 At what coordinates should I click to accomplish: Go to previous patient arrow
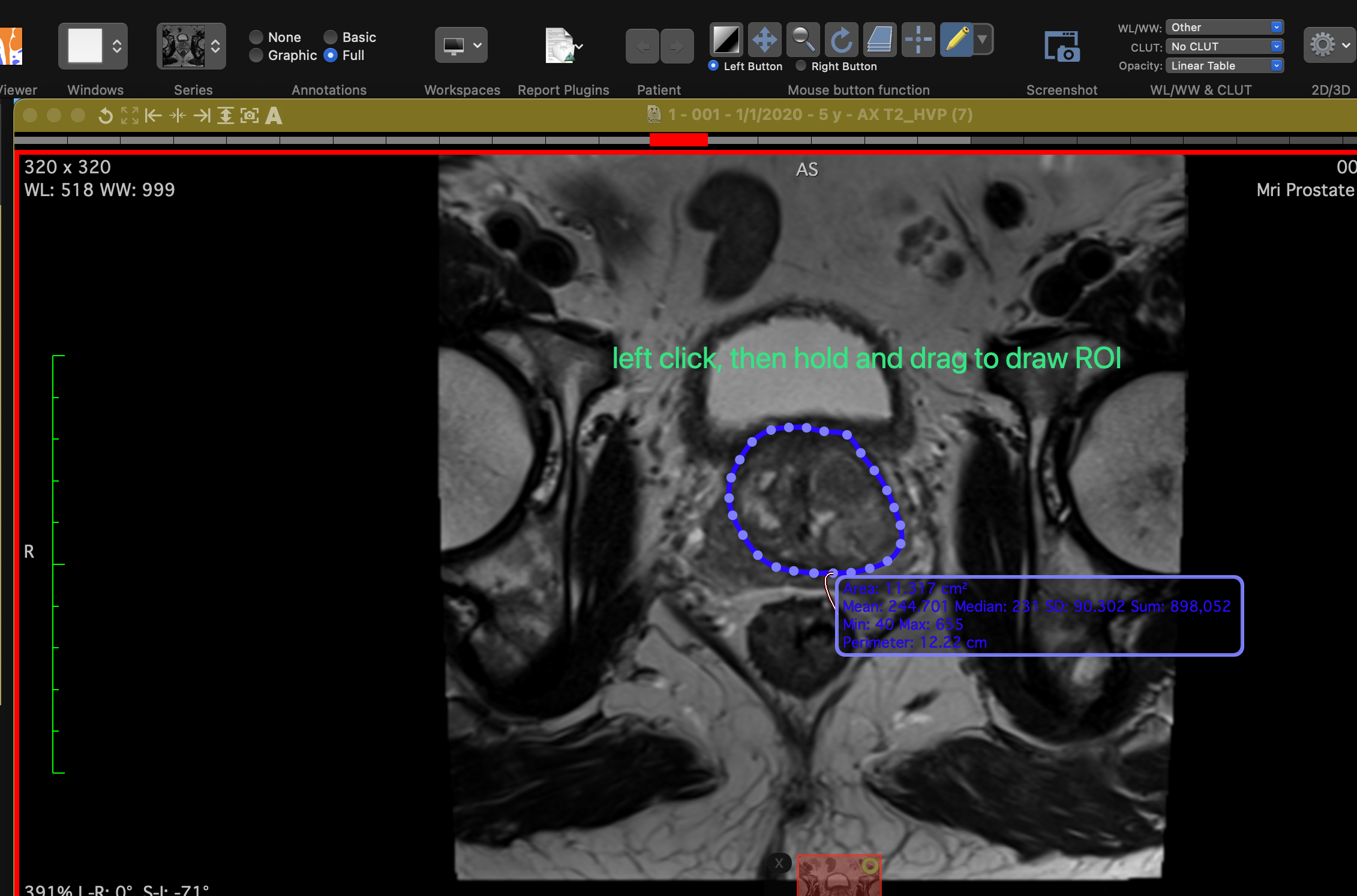643,46
